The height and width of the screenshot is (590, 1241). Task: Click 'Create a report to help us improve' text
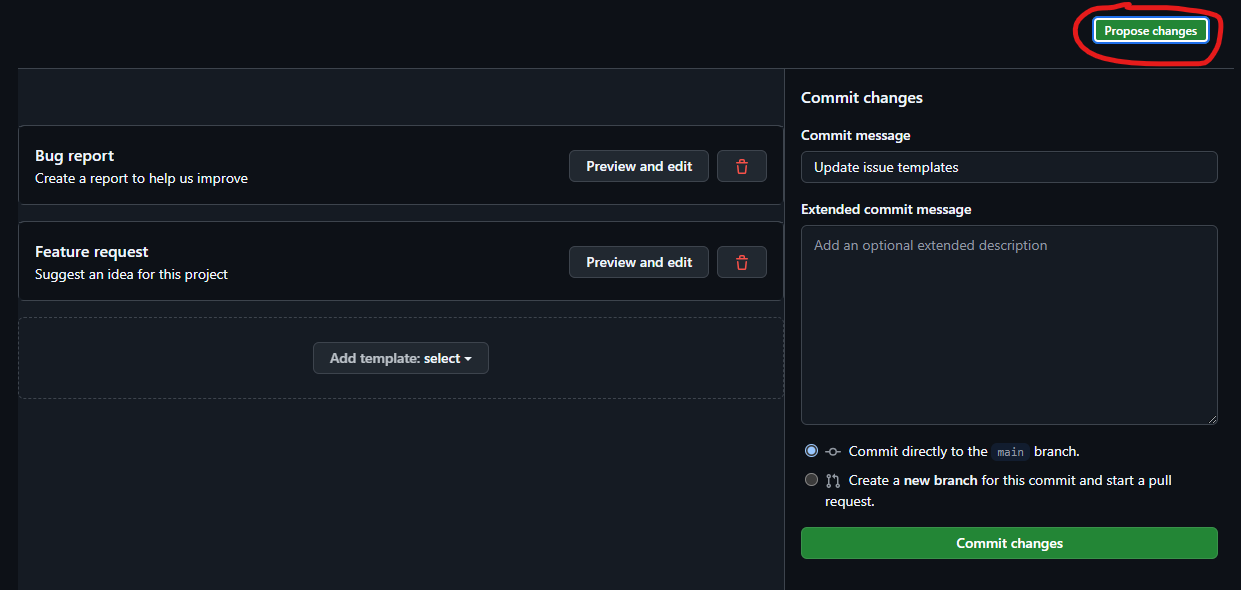click(x=141, y=179)
